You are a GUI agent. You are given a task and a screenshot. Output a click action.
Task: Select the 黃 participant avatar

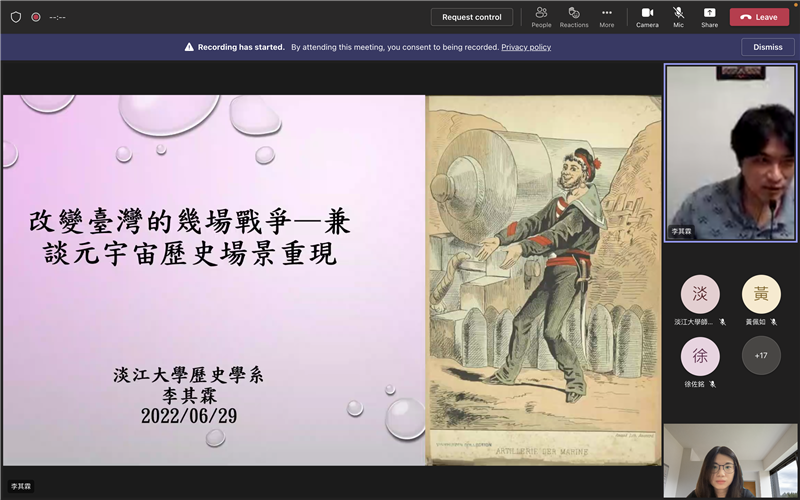coord(761,294)
